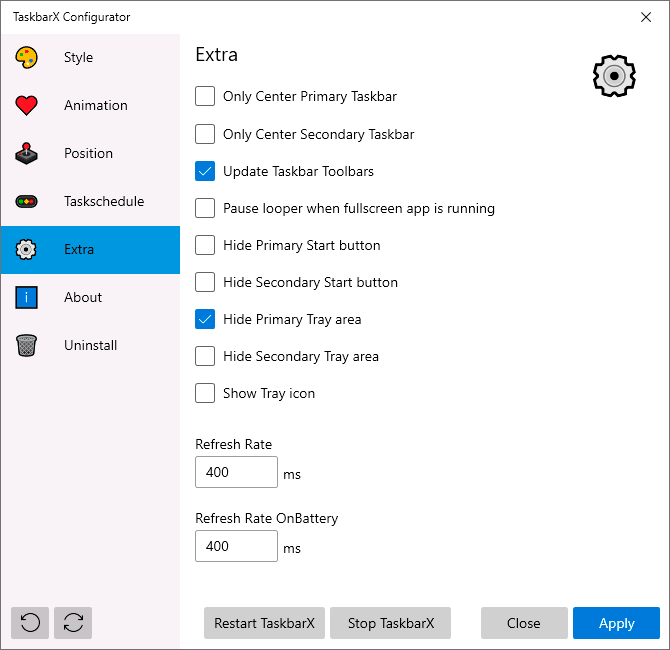Click the red heart Animation icon
Image resolution: width=670 pixels, height=650 pixels.
click(27, 106)
